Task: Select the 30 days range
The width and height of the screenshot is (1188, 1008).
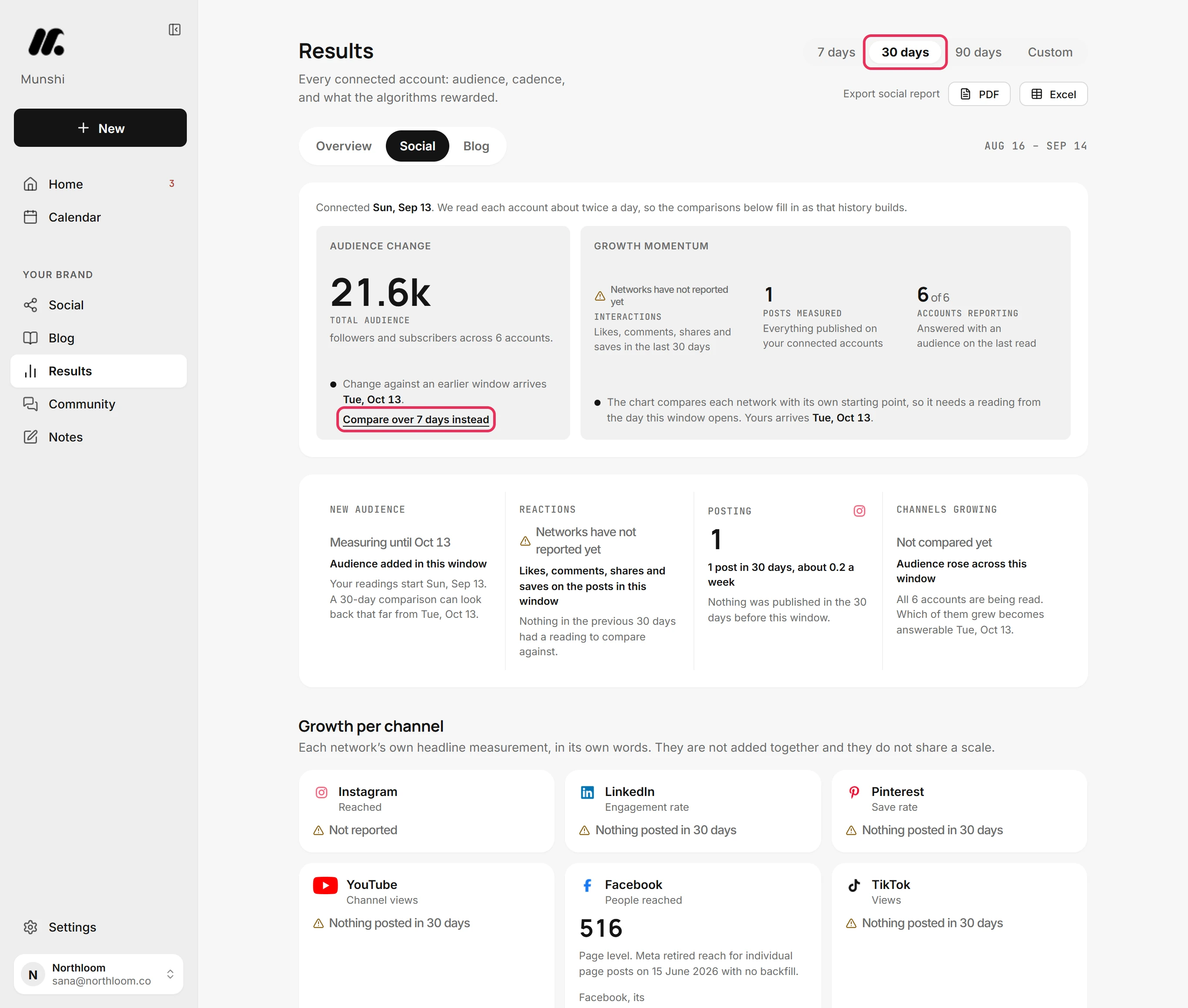Action: [905, 52]
